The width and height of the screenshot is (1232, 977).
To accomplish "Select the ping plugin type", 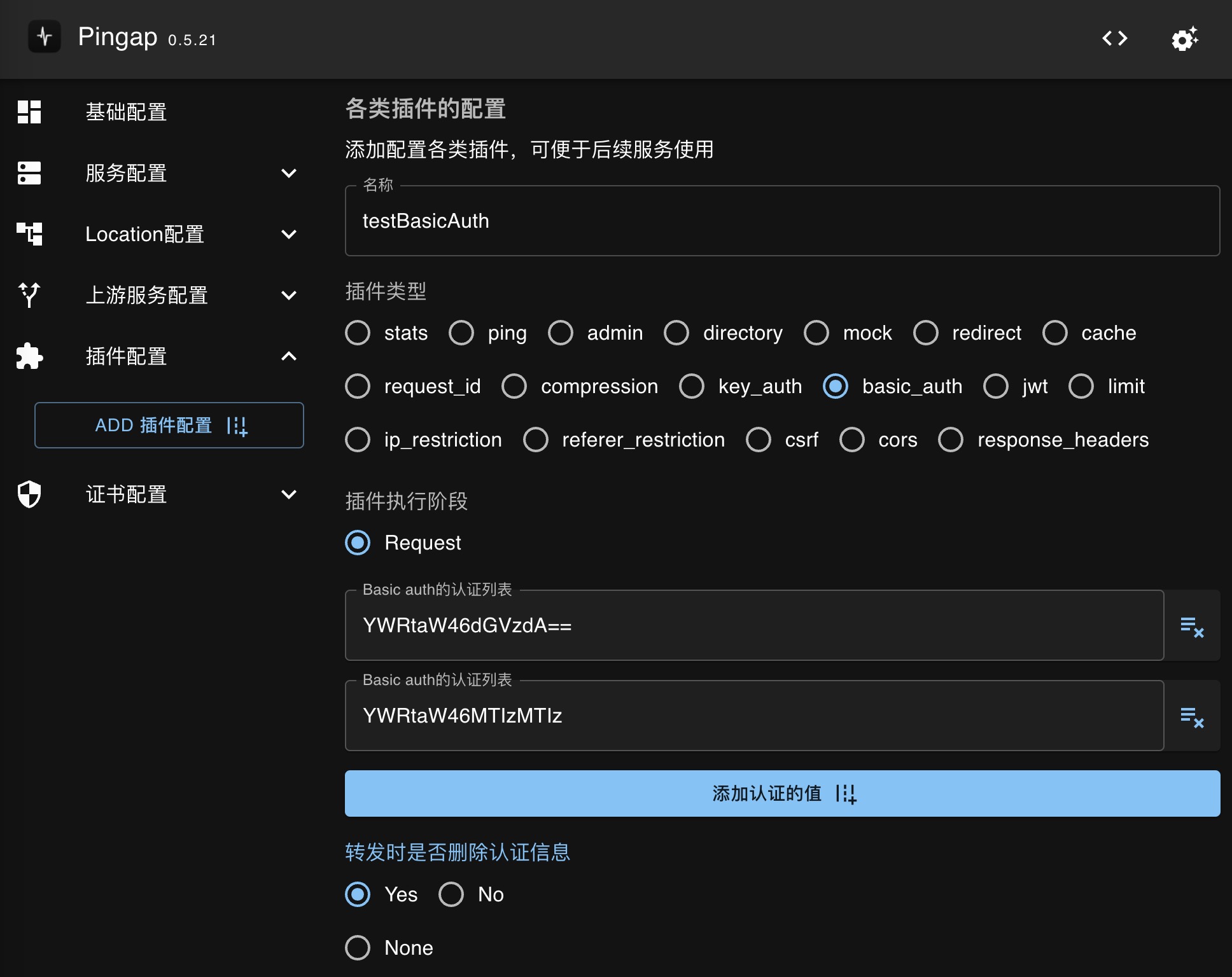I will (461, 333).
